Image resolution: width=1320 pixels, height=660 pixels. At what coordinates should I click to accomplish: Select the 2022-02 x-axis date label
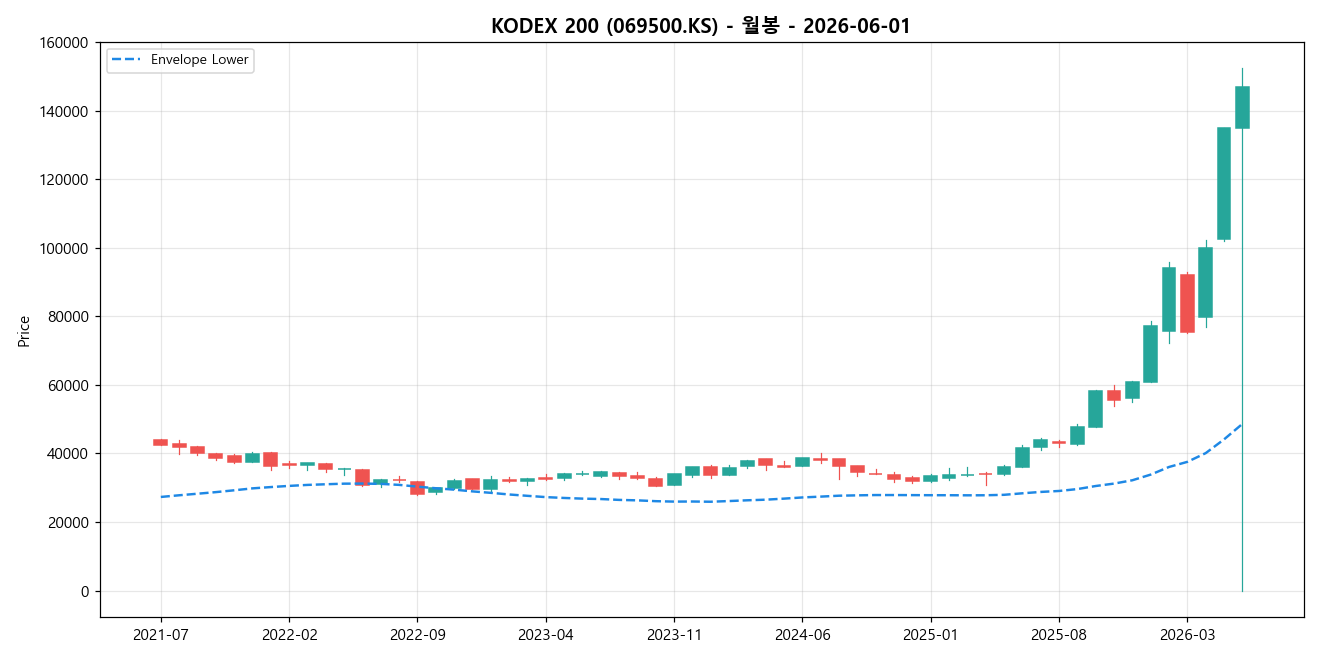pyautogui.click(x=289, y=634)
